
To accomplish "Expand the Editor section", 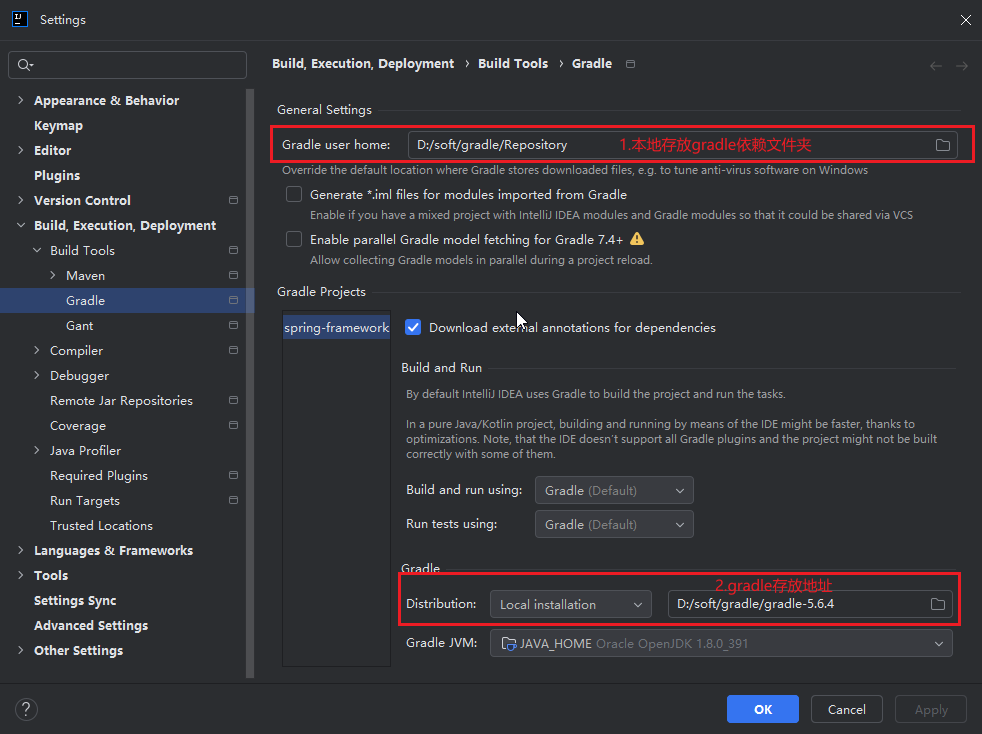I will point(21,150).
